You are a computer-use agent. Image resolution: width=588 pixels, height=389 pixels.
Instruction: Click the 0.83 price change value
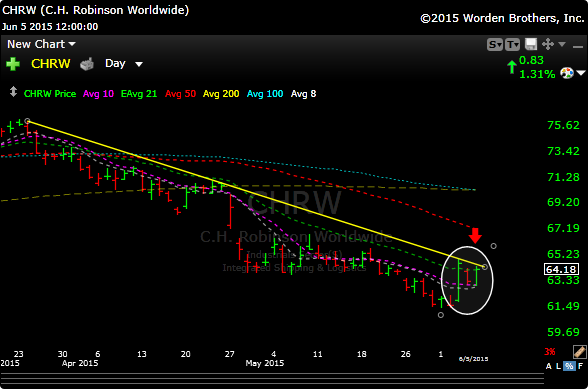tap(531, 60)
